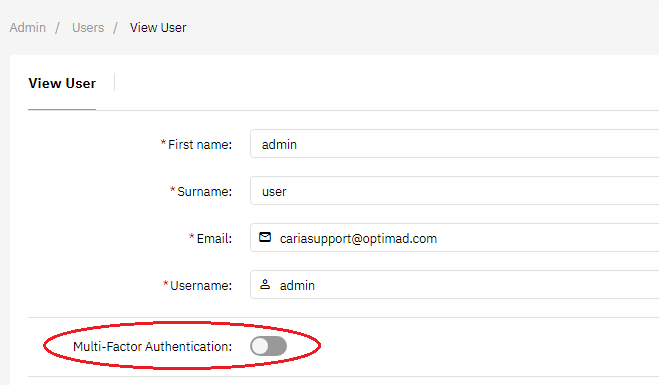Click the First name label

(200, 145)
